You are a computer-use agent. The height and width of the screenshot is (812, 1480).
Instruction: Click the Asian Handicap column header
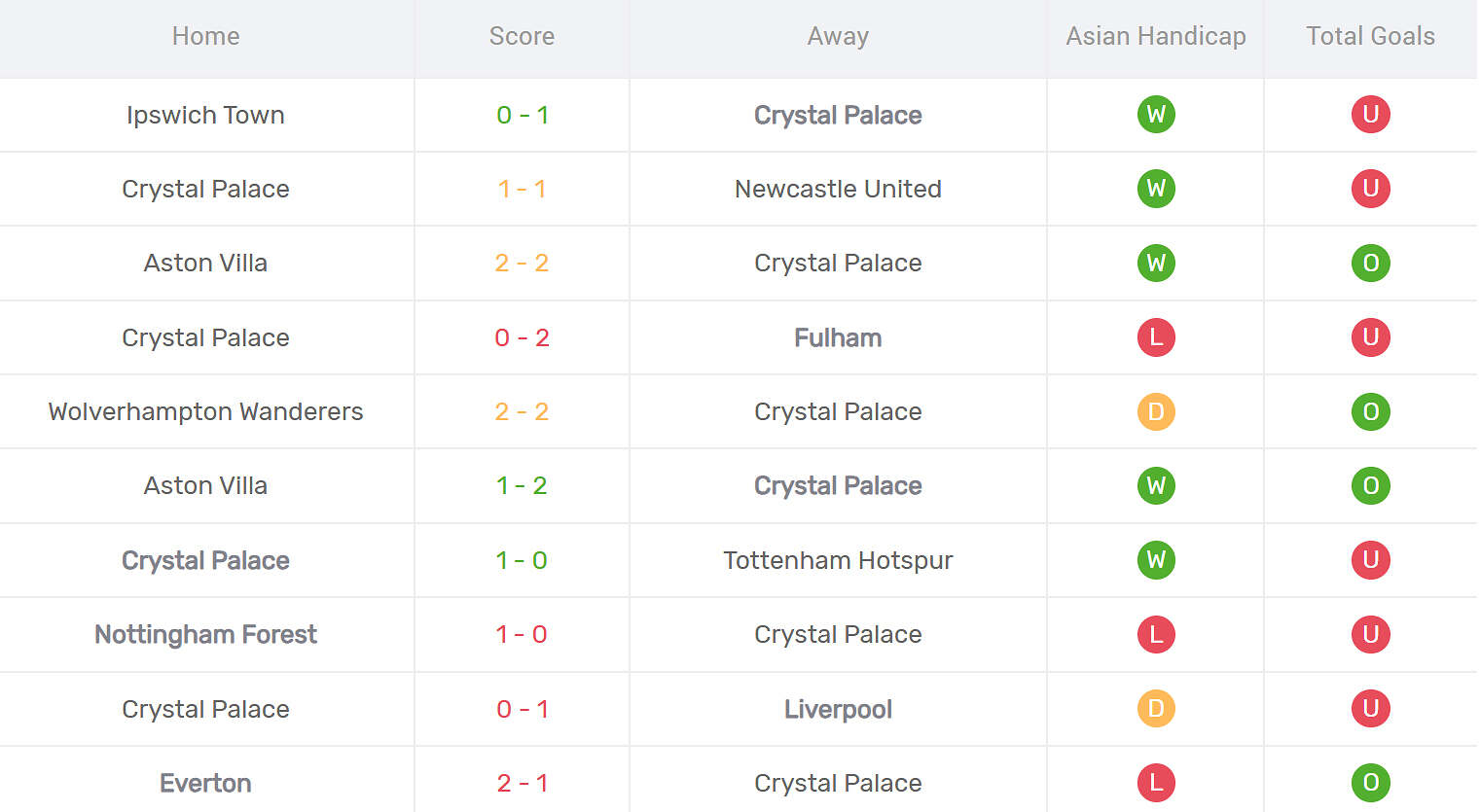(x=1155, y=36)
